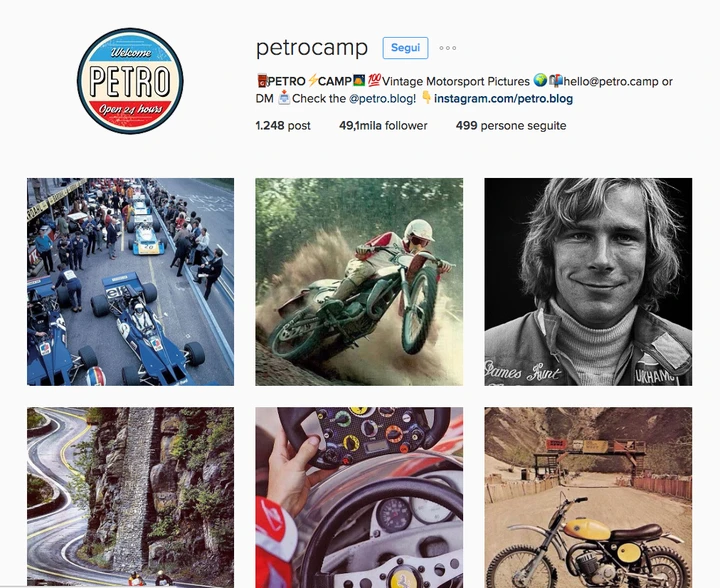
Task: Click the red 100 emoji in bio
Action: (x=374, y=81)
